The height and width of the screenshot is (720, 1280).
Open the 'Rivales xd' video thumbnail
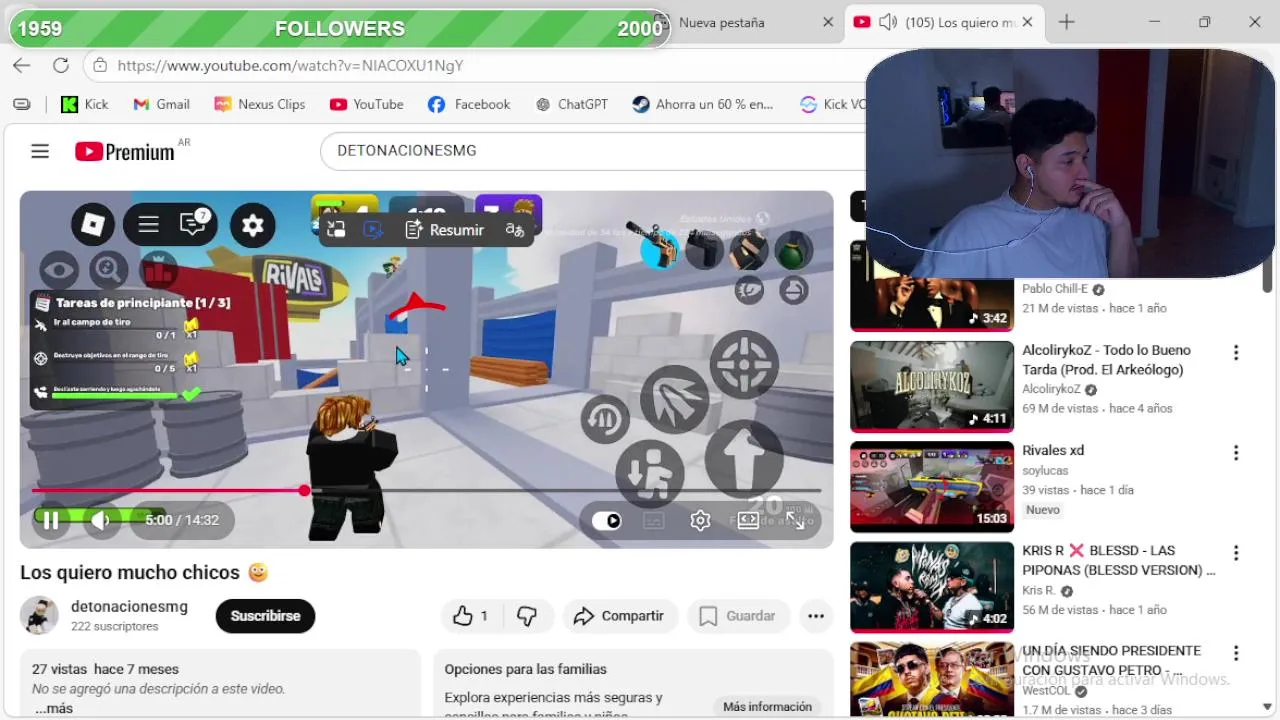click(932, 486)
